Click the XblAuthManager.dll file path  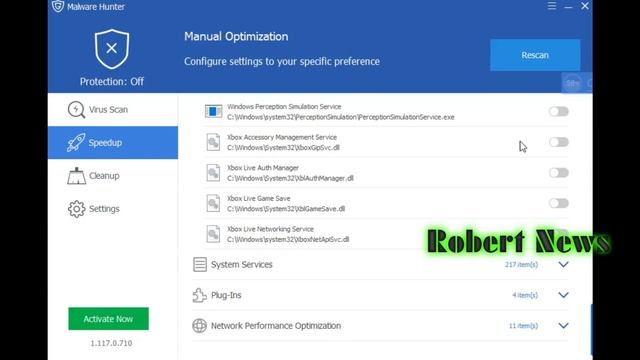pos(290,178)
